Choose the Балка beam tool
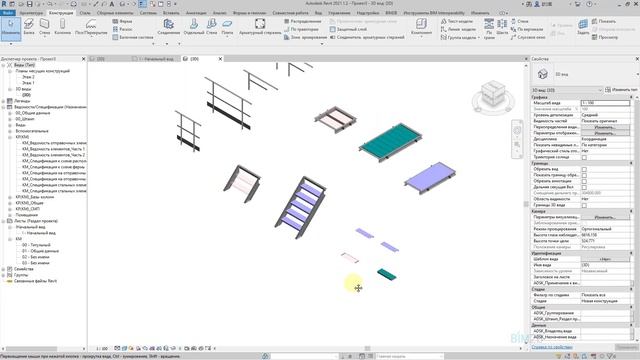640x360 pixels. tap(29, 27)
